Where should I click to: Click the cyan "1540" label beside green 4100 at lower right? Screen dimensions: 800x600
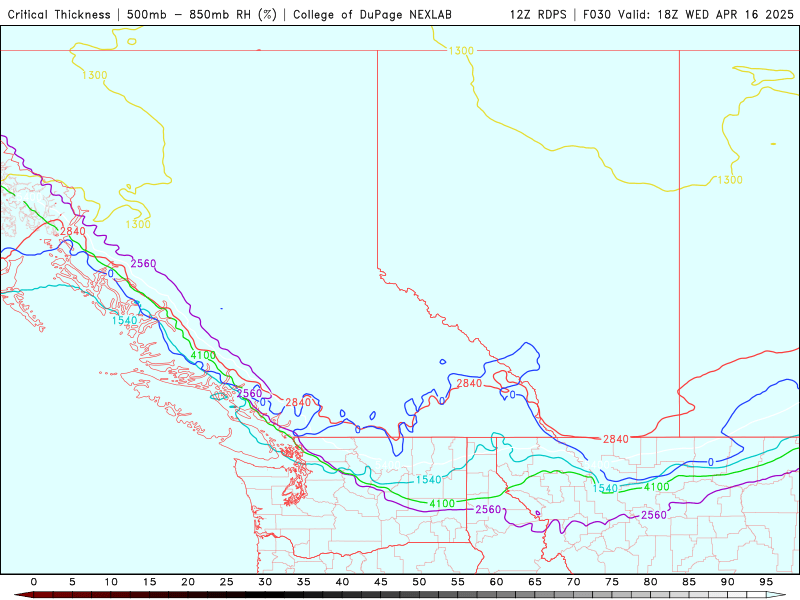click(605, 488)
